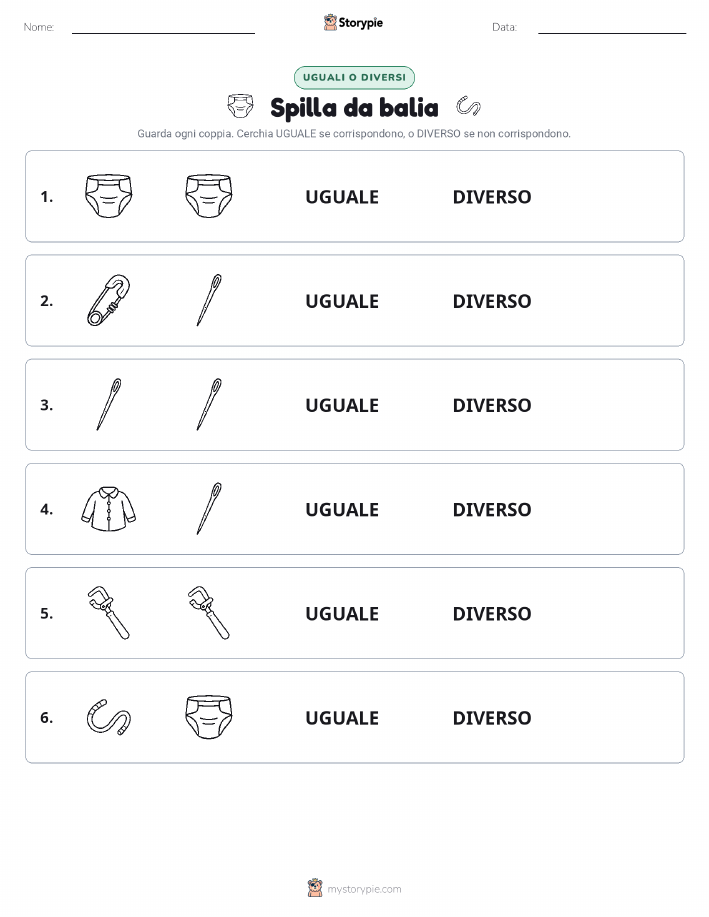Image resolution: width=709 pixels, height=917 pixels.
Task: Click the diaper icon beside the title
Action: pyautogui.click(x=240, y=106)
